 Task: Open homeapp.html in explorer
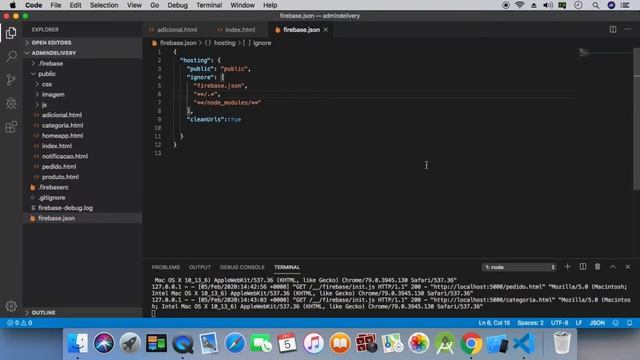click(62, 136)
